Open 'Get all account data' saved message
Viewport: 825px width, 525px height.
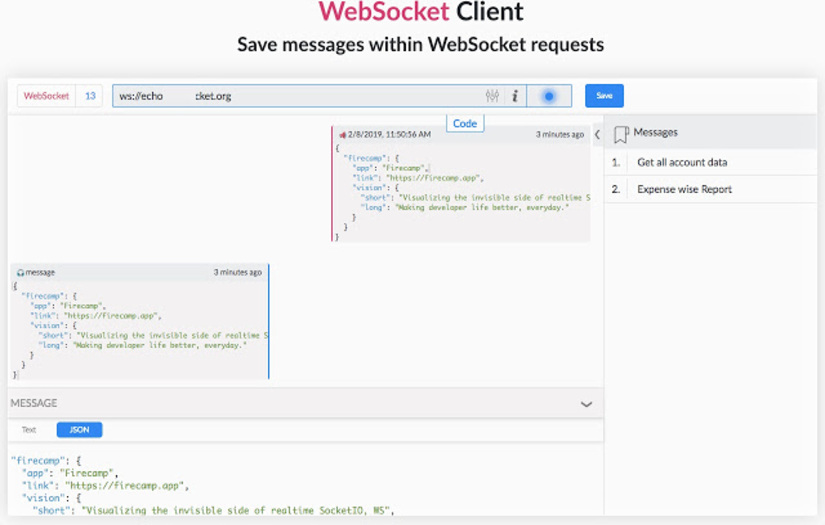[x=682, y=162]
